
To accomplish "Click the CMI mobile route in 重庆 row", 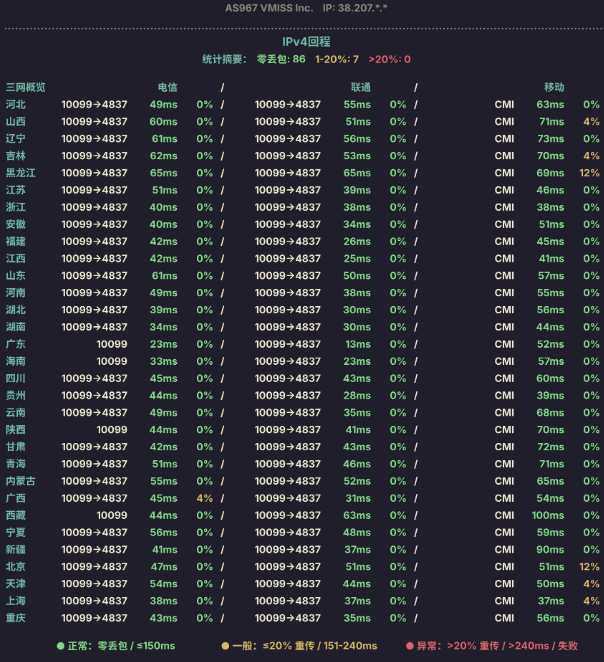I will pos(504,618).
